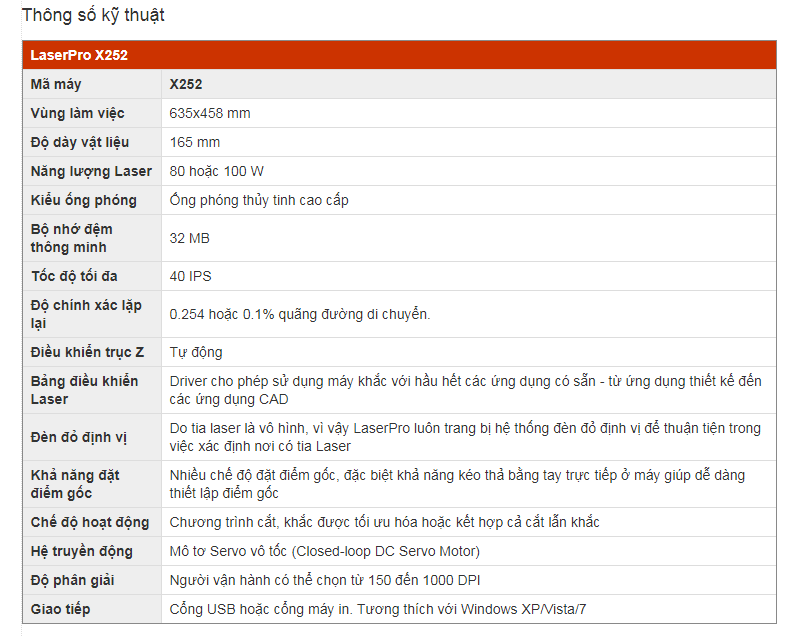This screenshot has height=636, width=791.
Task: Click 'Cổng USB hoặc cổng máy in' value
Action: [x=378, y=609]
